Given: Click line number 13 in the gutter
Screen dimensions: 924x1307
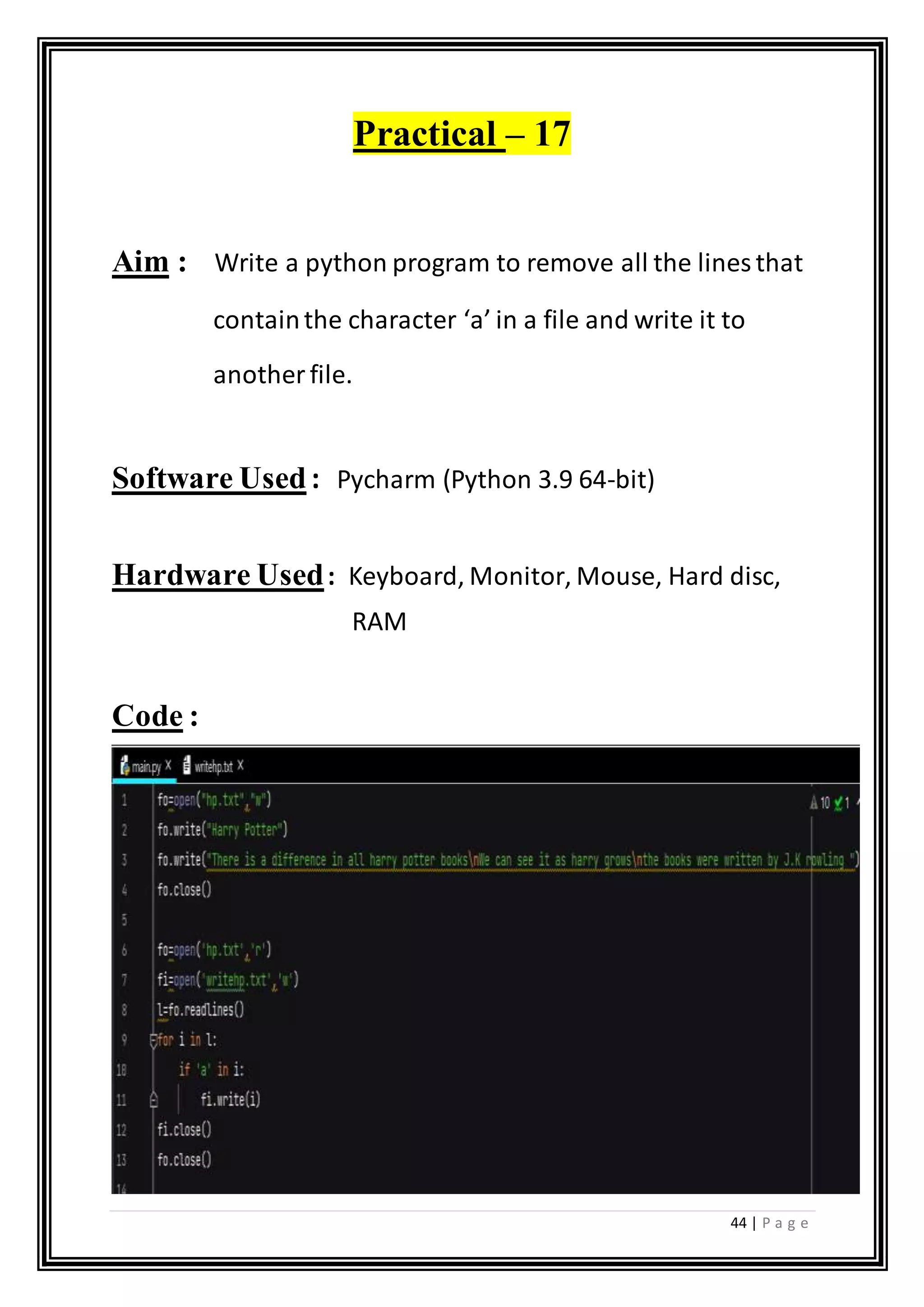Looking at the screenshot, I should pos(121,1160).
